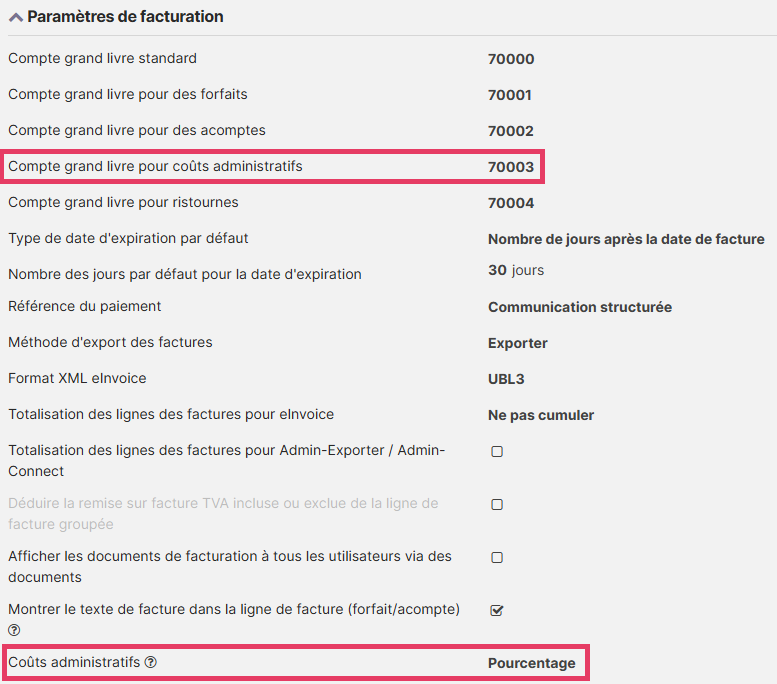Click the UBL3 eInvoice XML format value
The width and height of the screenshot is (777, 684).
(x=506, y=379)
